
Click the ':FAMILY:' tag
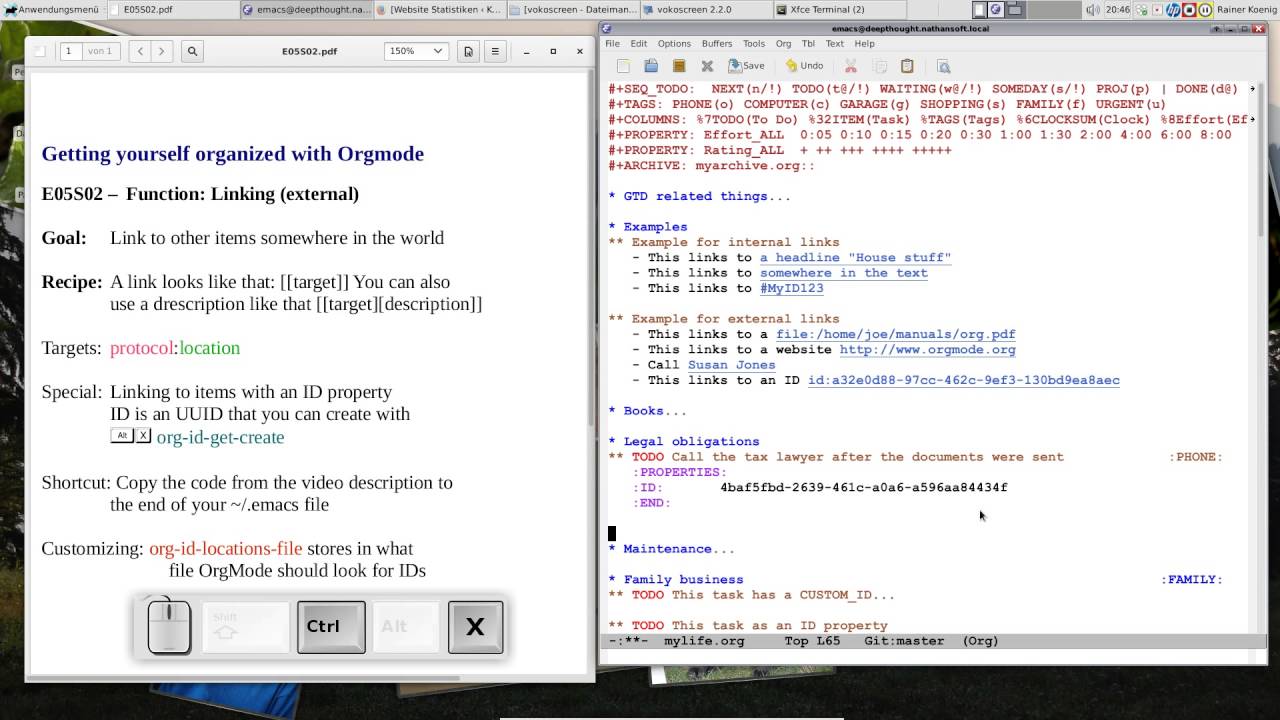pos(1192,579)
